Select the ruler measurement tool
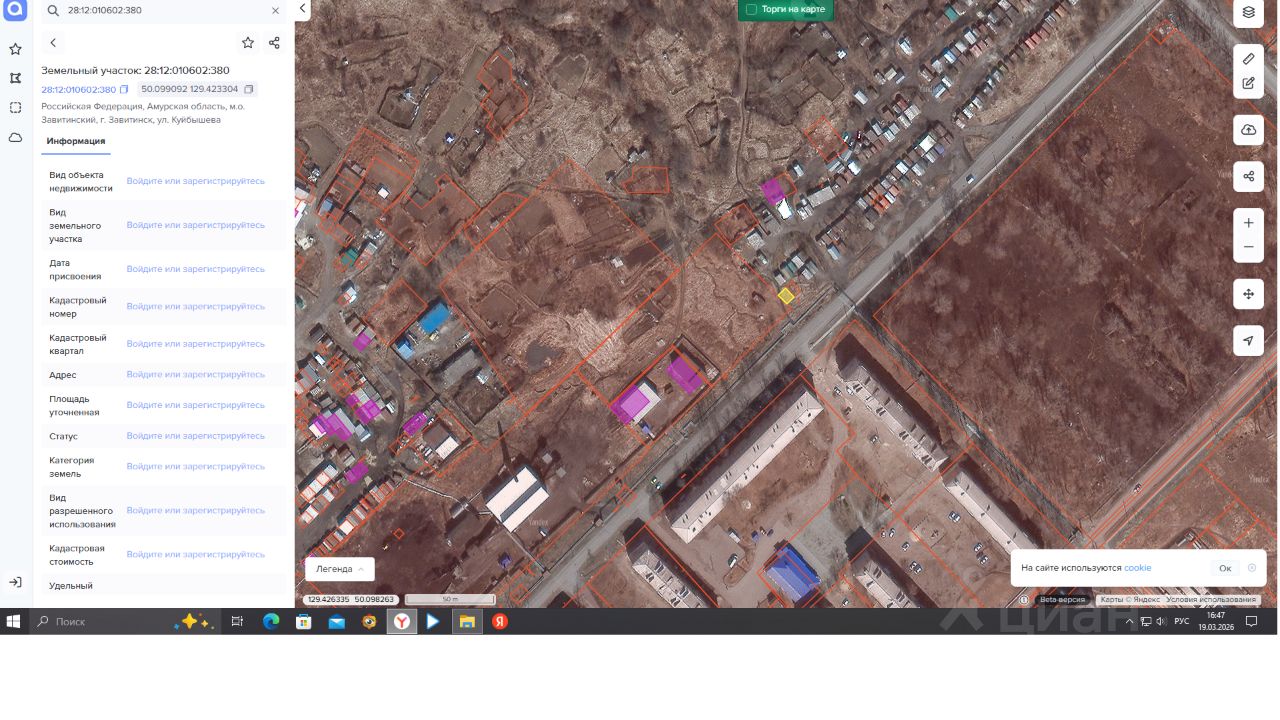The height and width of the screenshot is (720, 1280). [x=1248, y=59]
